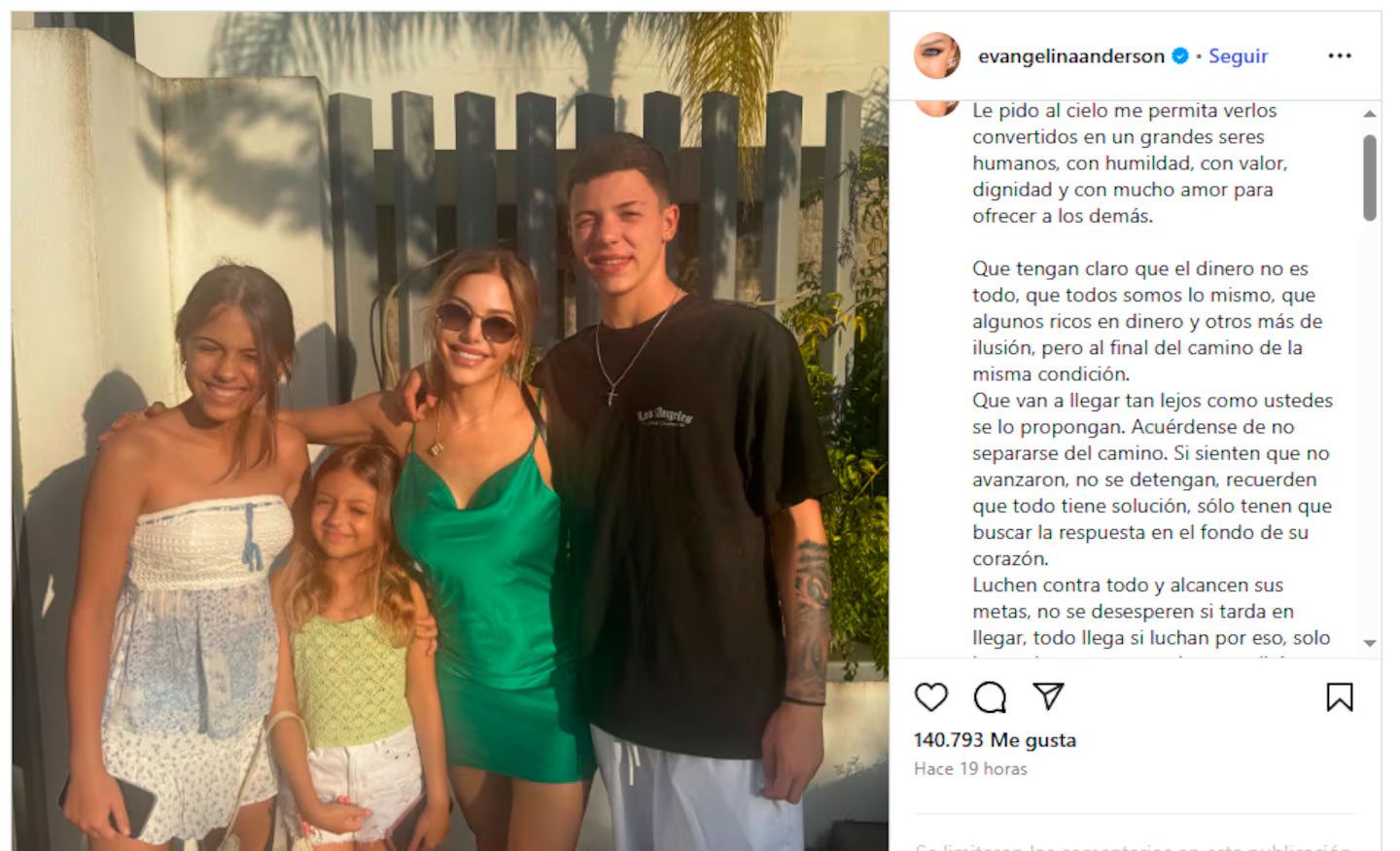The width and height of the screenshot is (1400, 851).
Task: View the 140.793 Me gusta likes list
Action: 995,740
